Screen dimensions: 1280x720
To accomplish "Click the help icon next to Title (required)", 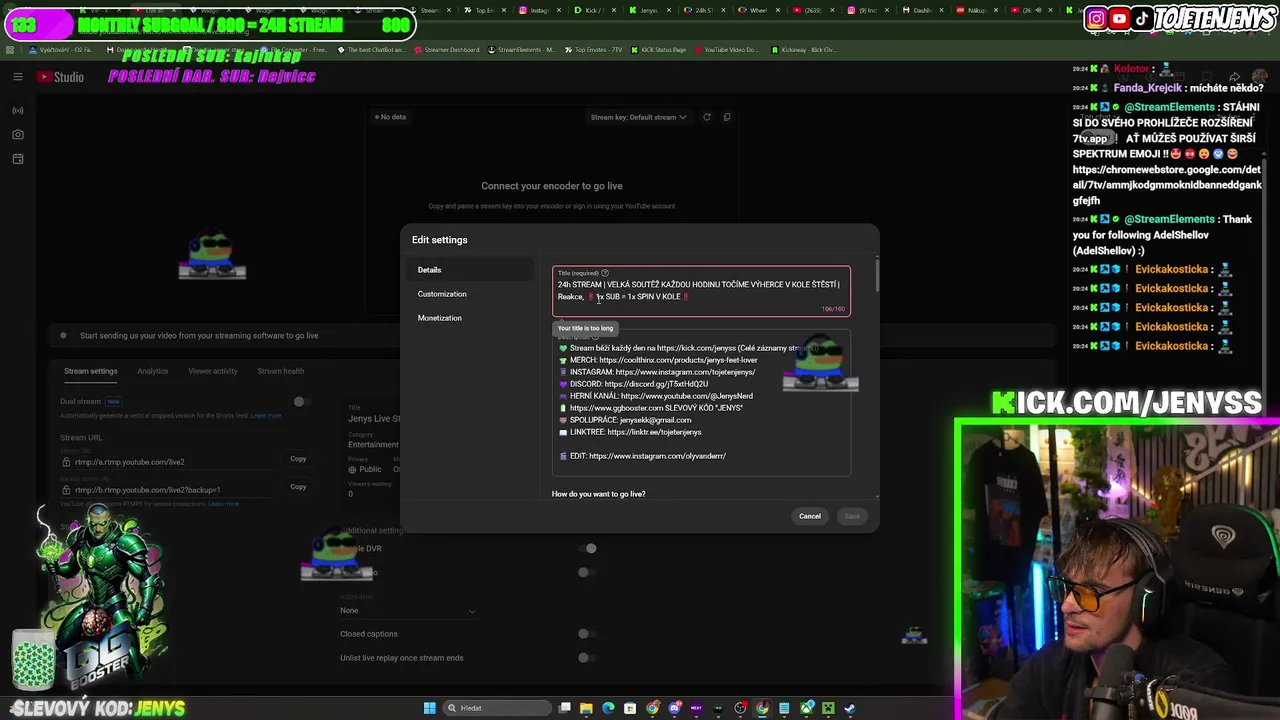I will [x=605, y=273].
